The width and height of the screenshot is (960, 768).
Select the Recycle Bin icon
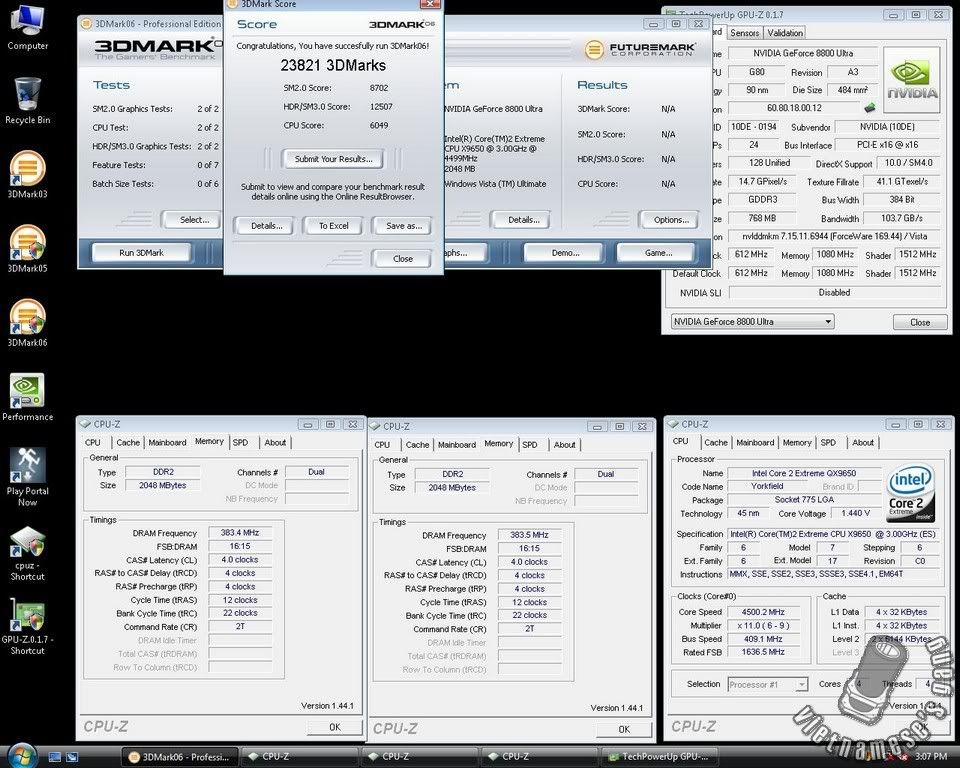(28, 102)
